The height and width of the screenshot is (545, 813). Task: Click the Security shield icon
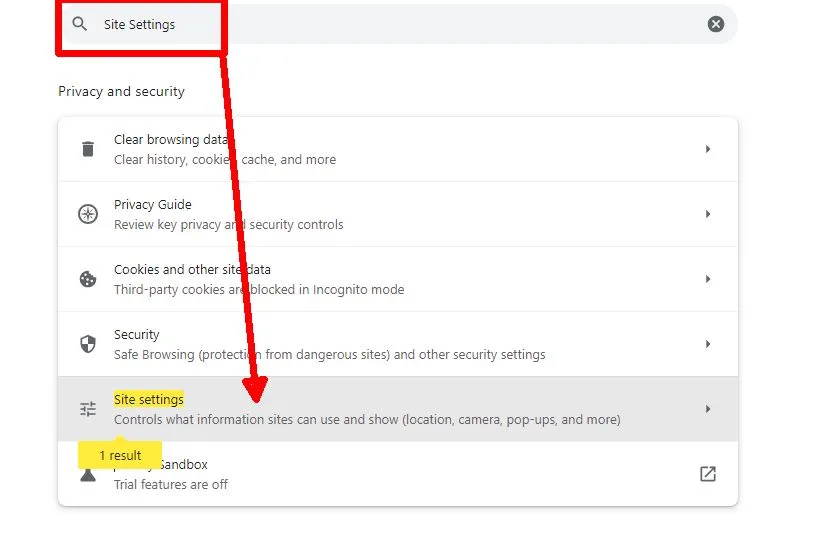point(88,344)
